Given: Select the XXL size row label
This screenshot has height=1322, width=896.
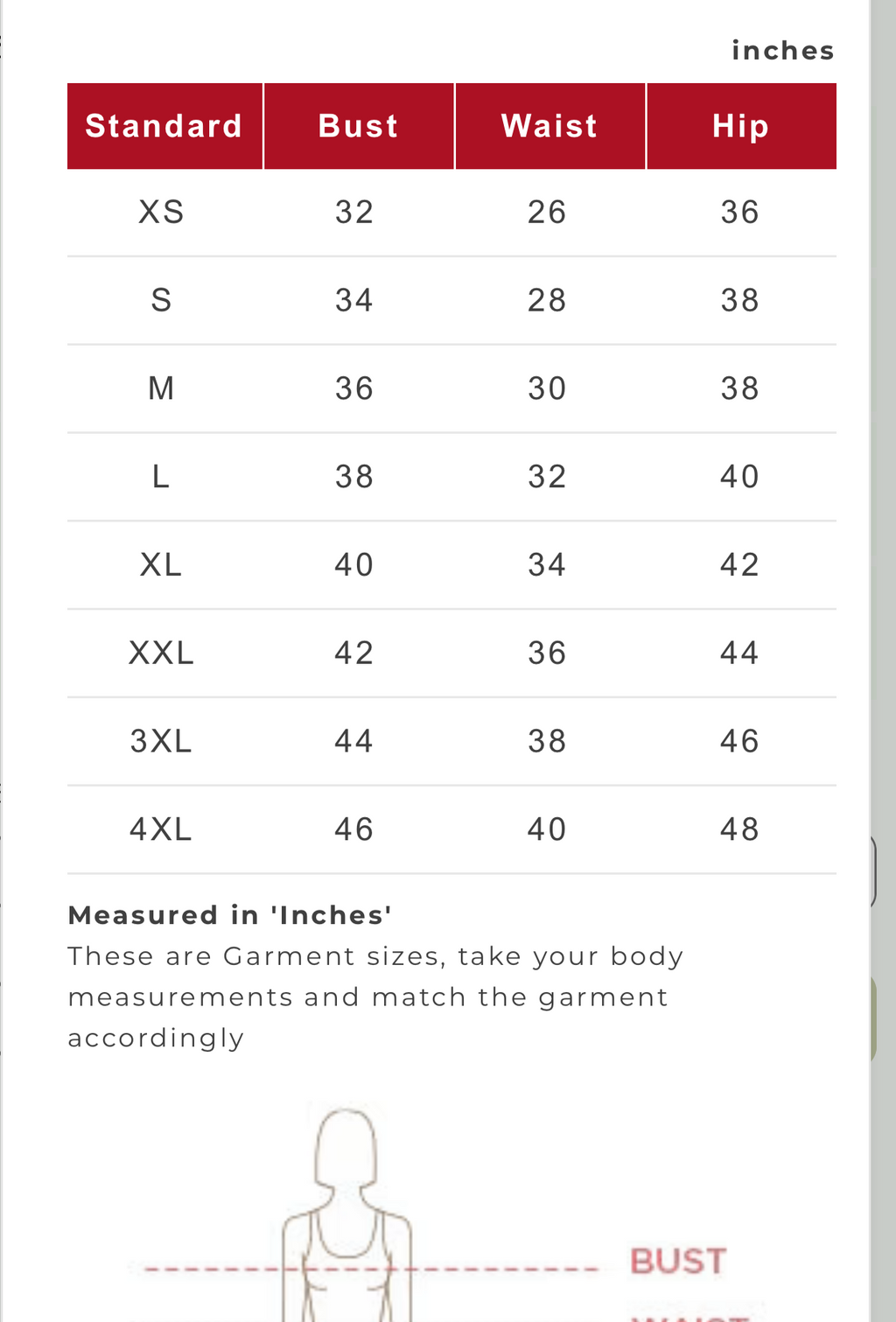Looking at the screenshot, I should point(161,653).
